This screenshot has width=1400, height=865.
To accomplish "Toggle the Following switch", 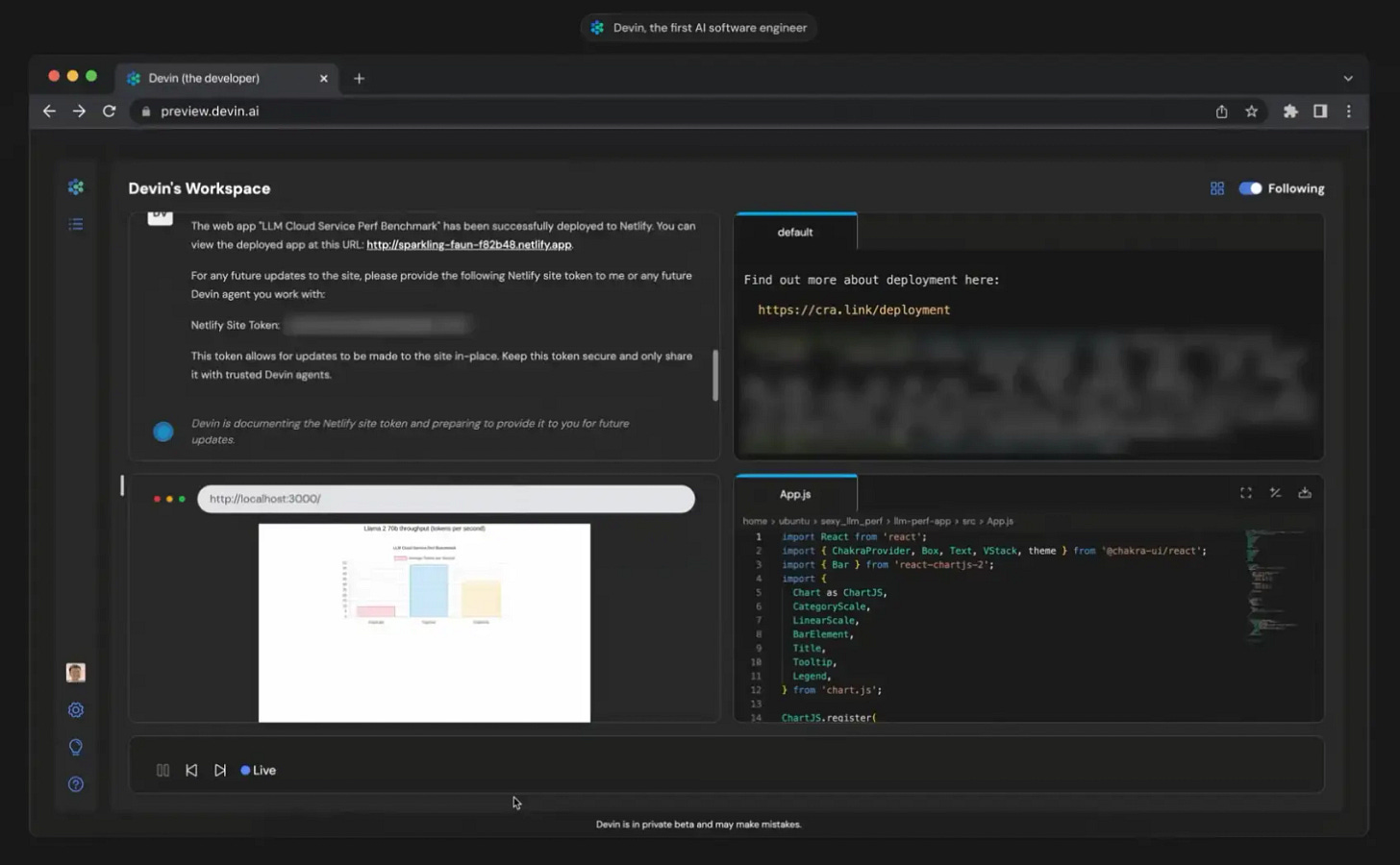I will coord(1250,188).
